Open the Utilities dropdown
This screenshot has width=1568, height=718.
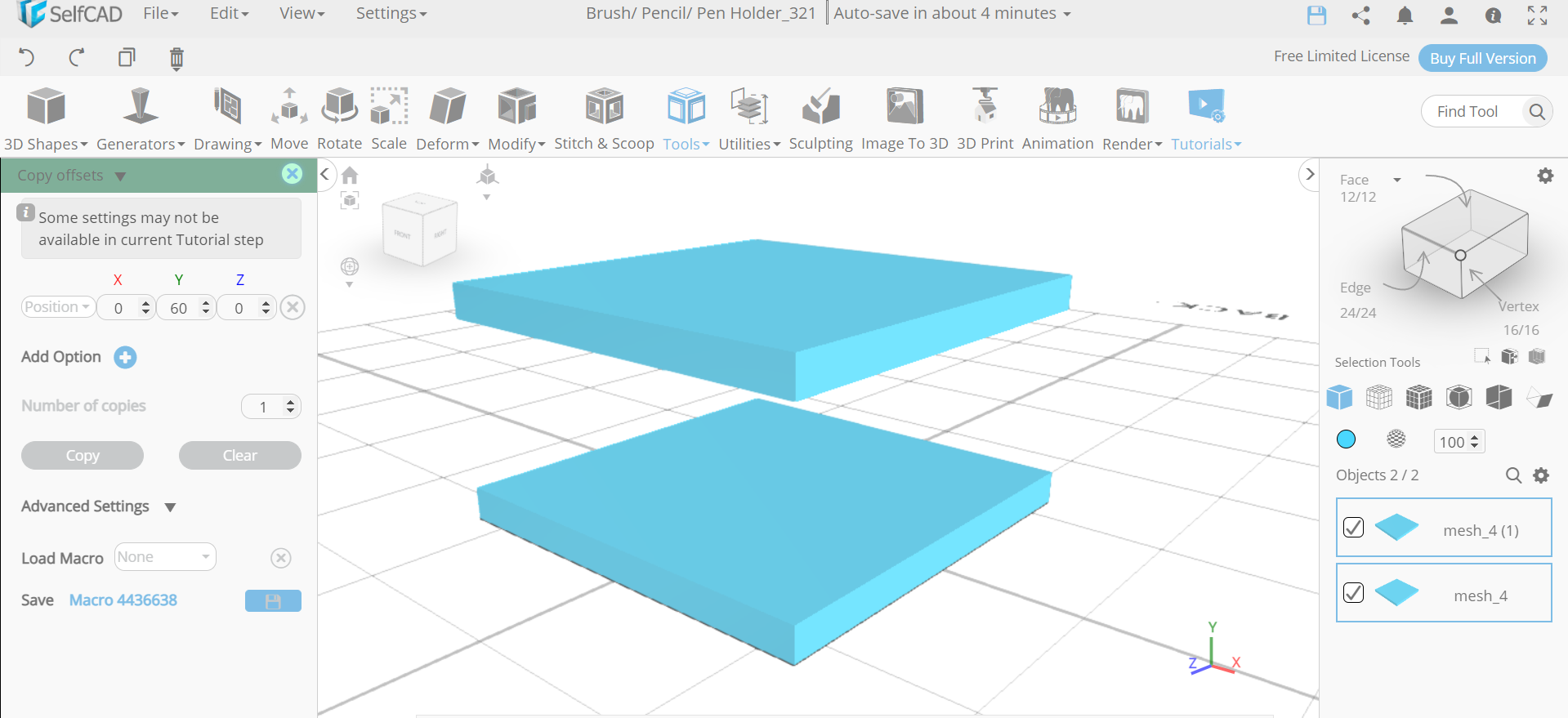click(x=749, y=120)
